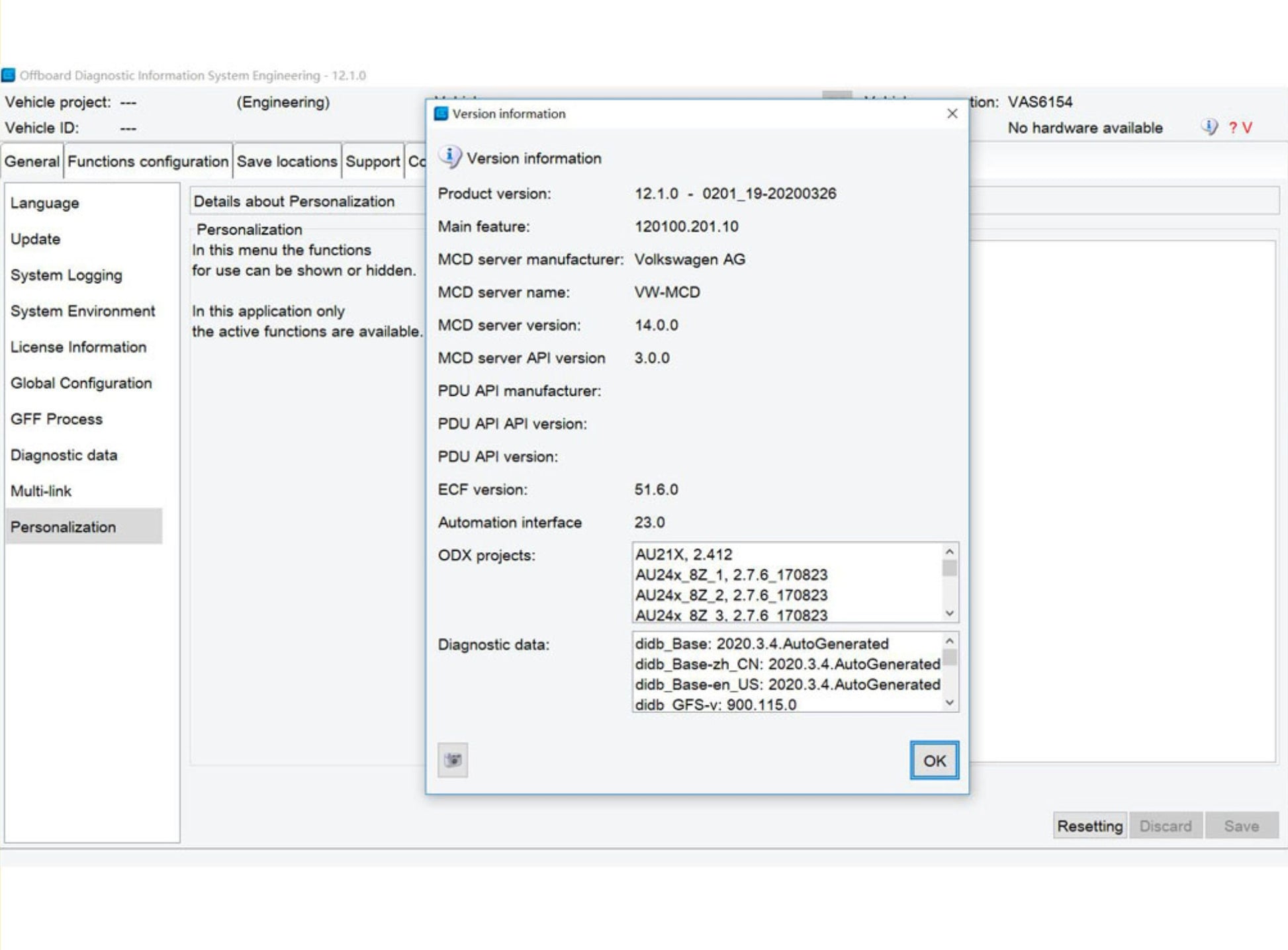Select License Information entry
1288x950 pixels.
pyautogui.click(x=78, y=347)
